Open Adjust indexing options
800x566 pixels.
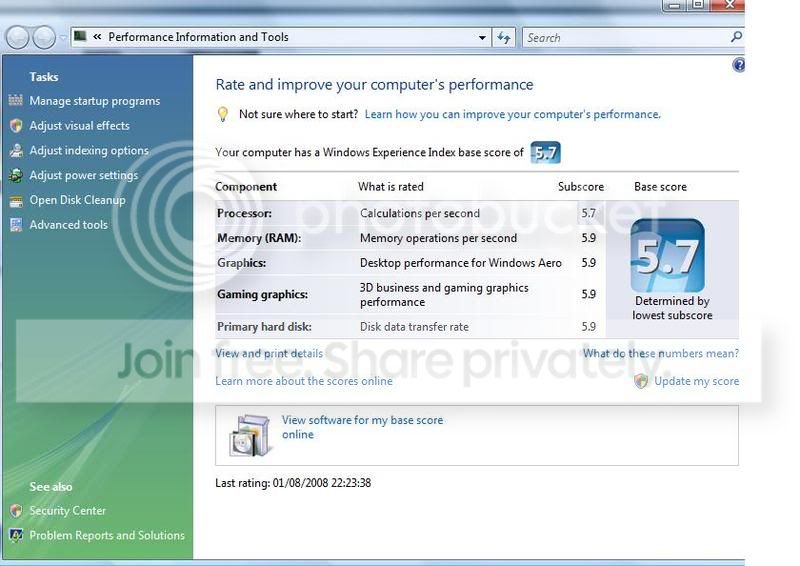pos(89,151)
